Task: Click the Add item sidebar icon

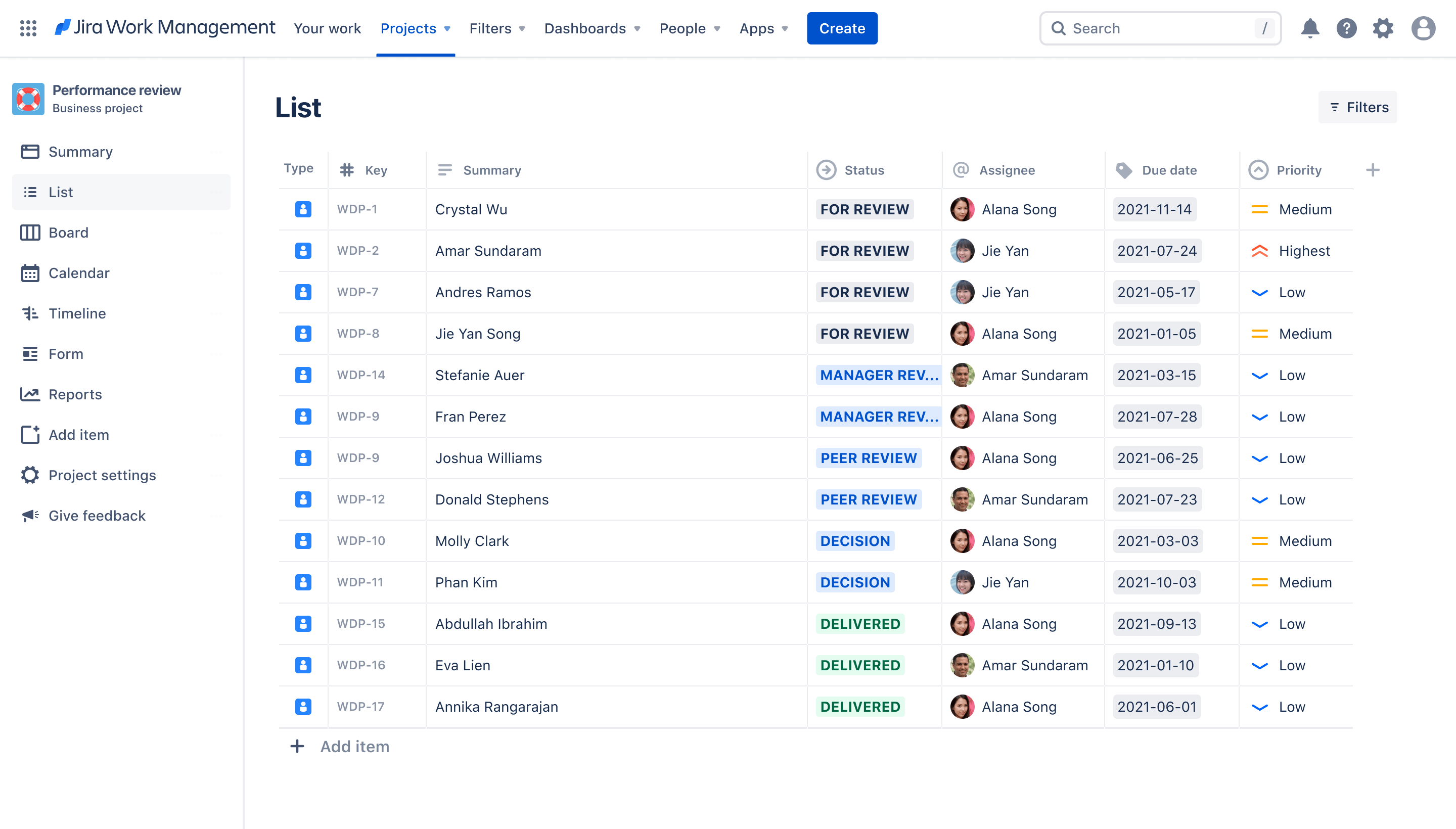Action: click(30, 434)
